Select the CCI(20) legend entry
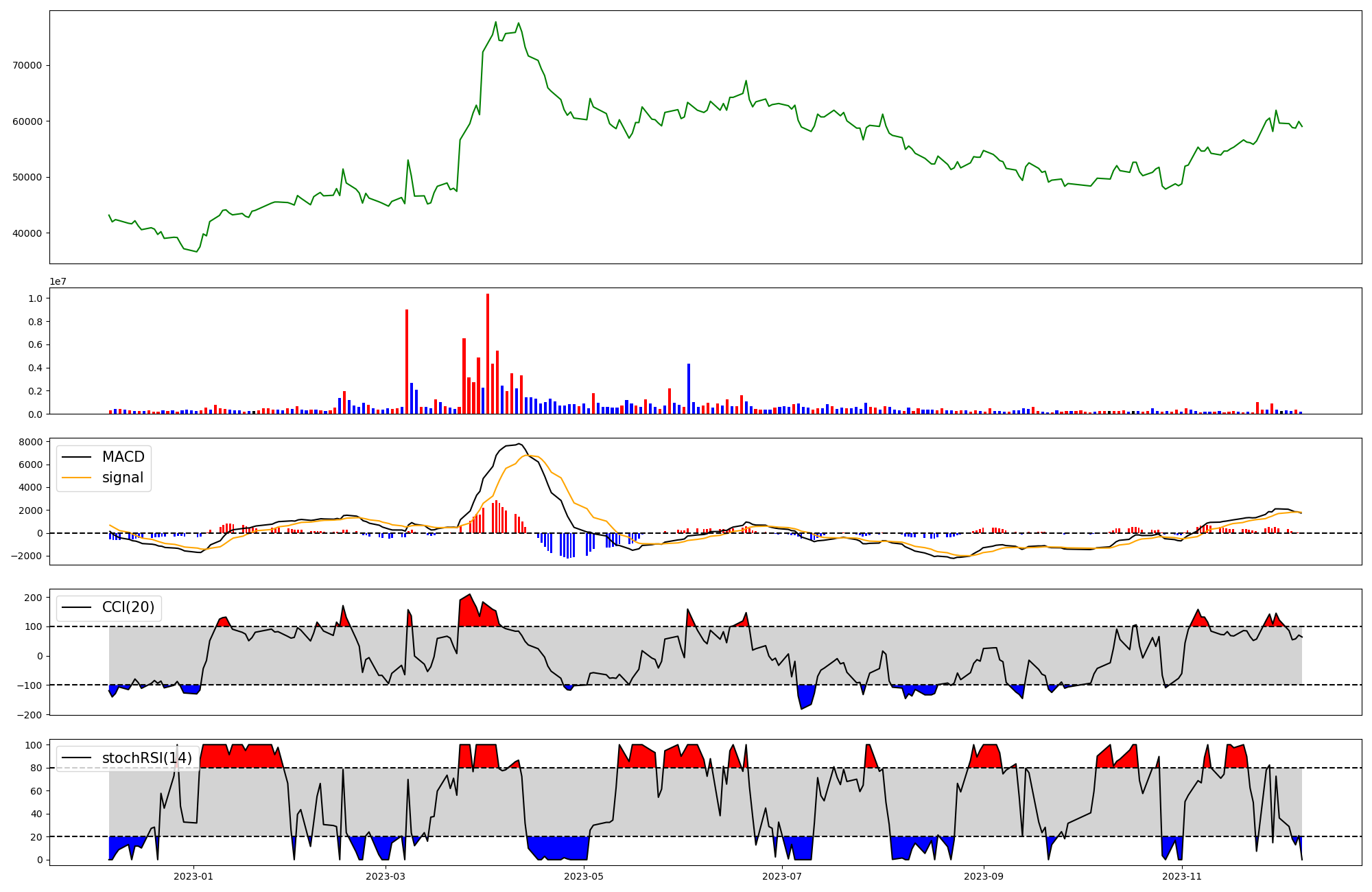The height and width of the screenshot is (892, 1372). (128, 607)
